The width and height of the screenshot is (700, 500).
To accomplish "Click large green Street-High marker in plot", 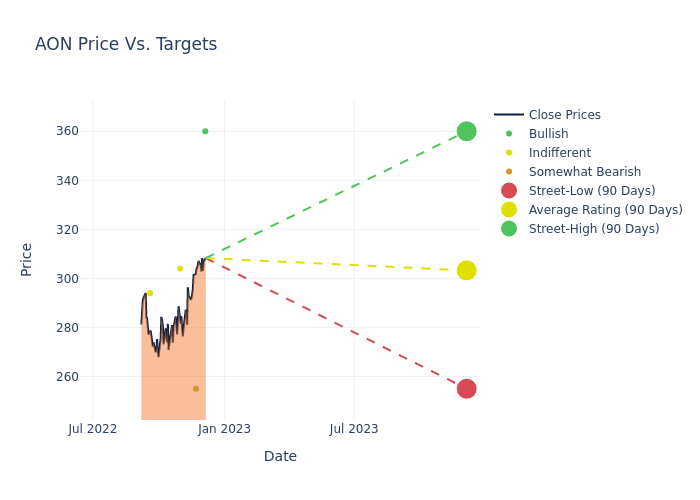I will (466, 131).
